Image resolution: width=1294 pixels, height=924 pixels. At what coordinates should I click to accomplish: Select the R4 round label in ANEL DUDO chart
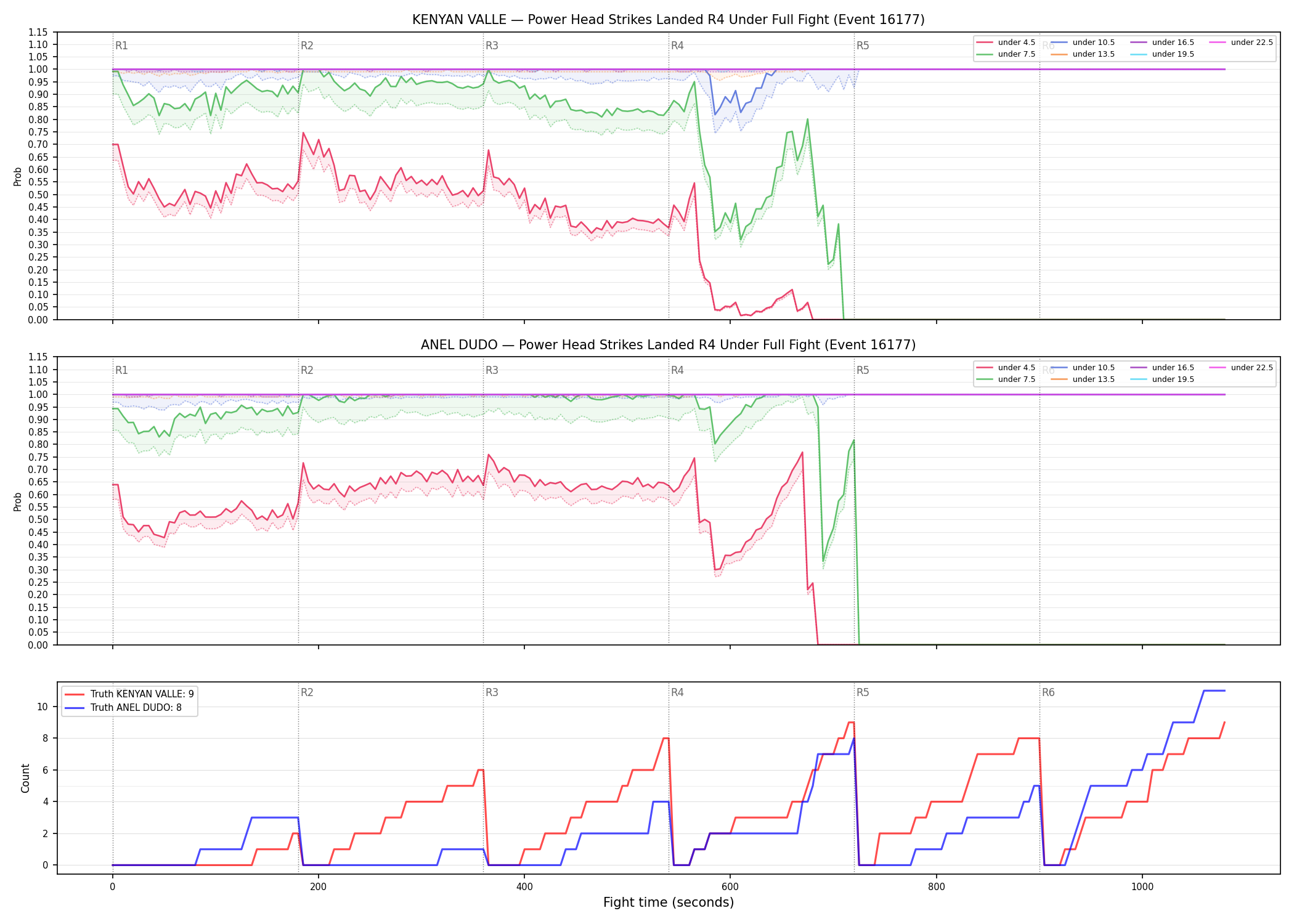(x=677, y=370)
